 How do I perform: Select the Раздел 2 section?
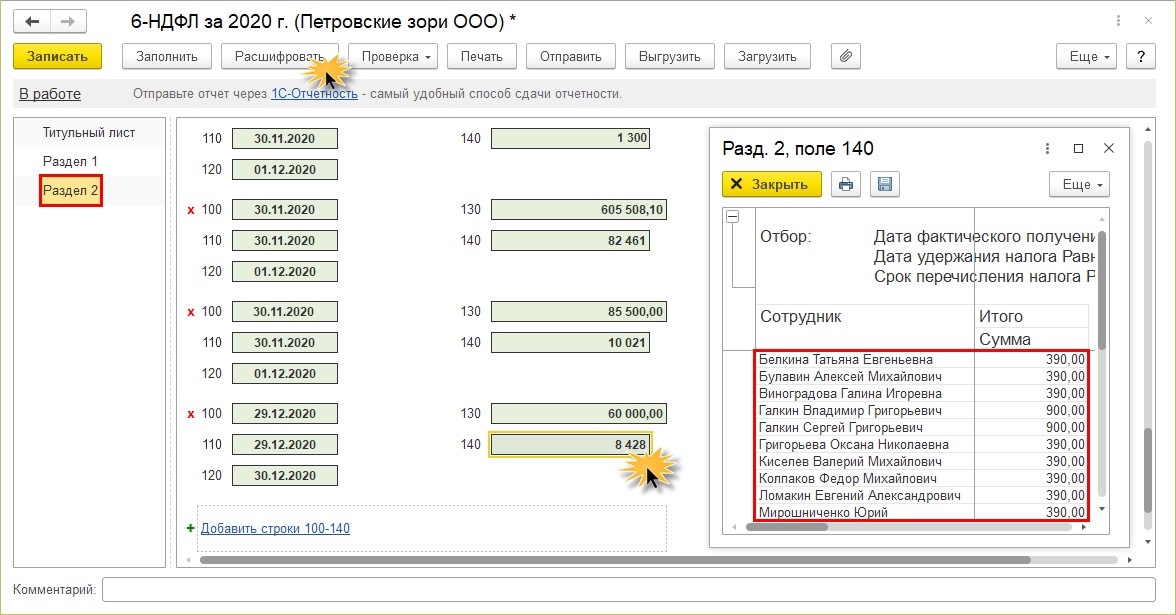coord(70,190)
